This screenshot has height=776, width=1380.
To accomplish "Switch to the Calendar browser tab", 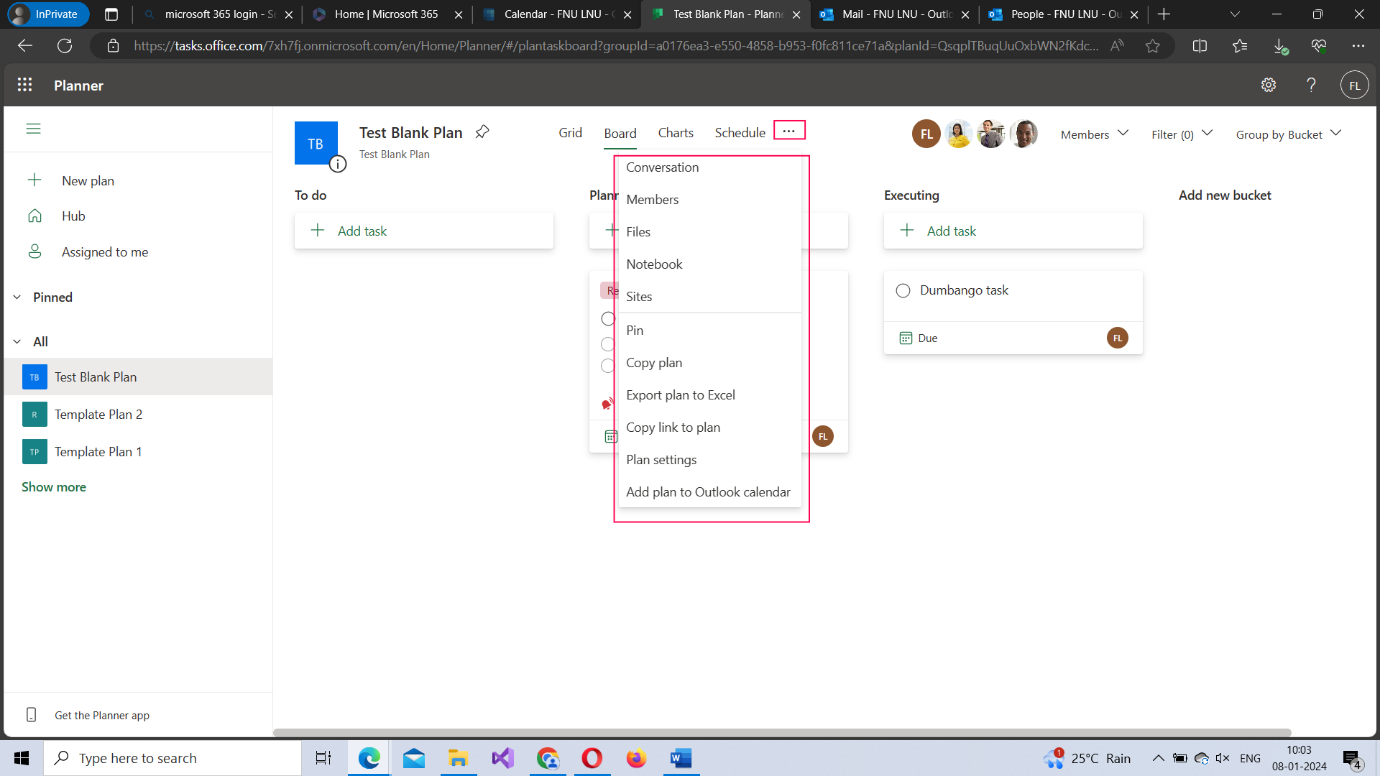I will [x=557, y=14].
